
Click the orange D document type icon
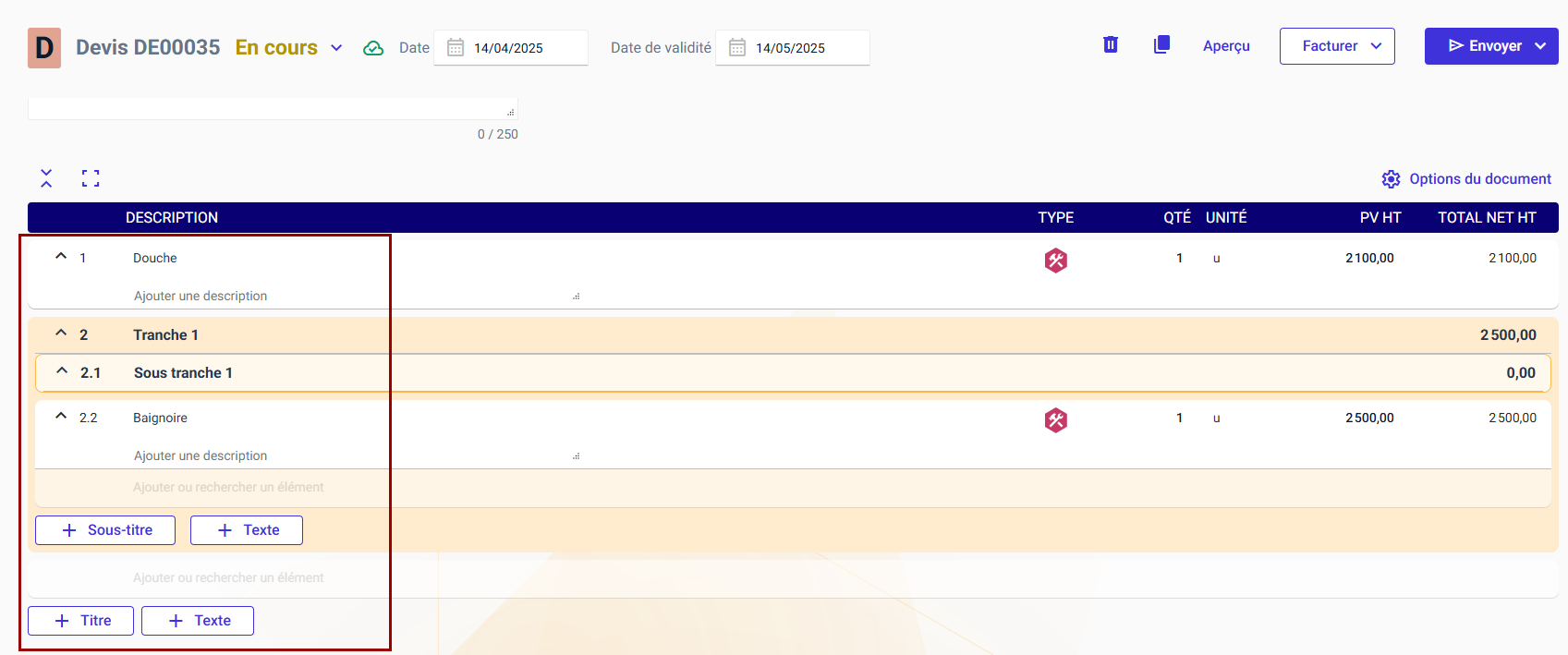(44, 48)
